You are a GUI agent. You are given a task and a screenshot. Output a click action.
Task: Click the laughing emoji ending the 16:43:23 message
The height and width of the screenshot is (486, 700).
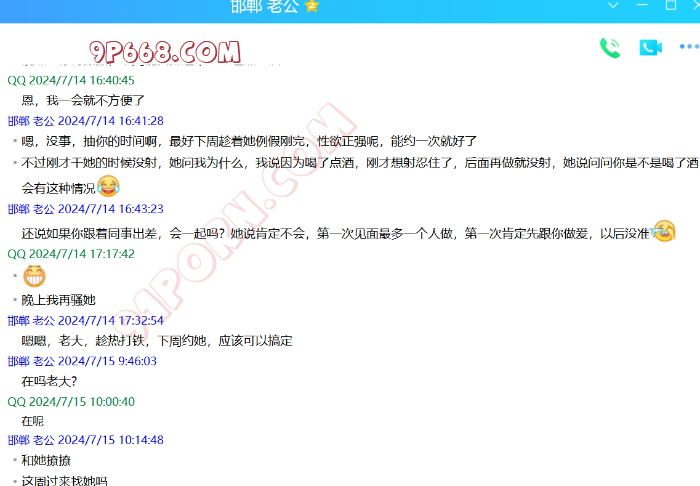pyautogui.click(x=663, y=231)
